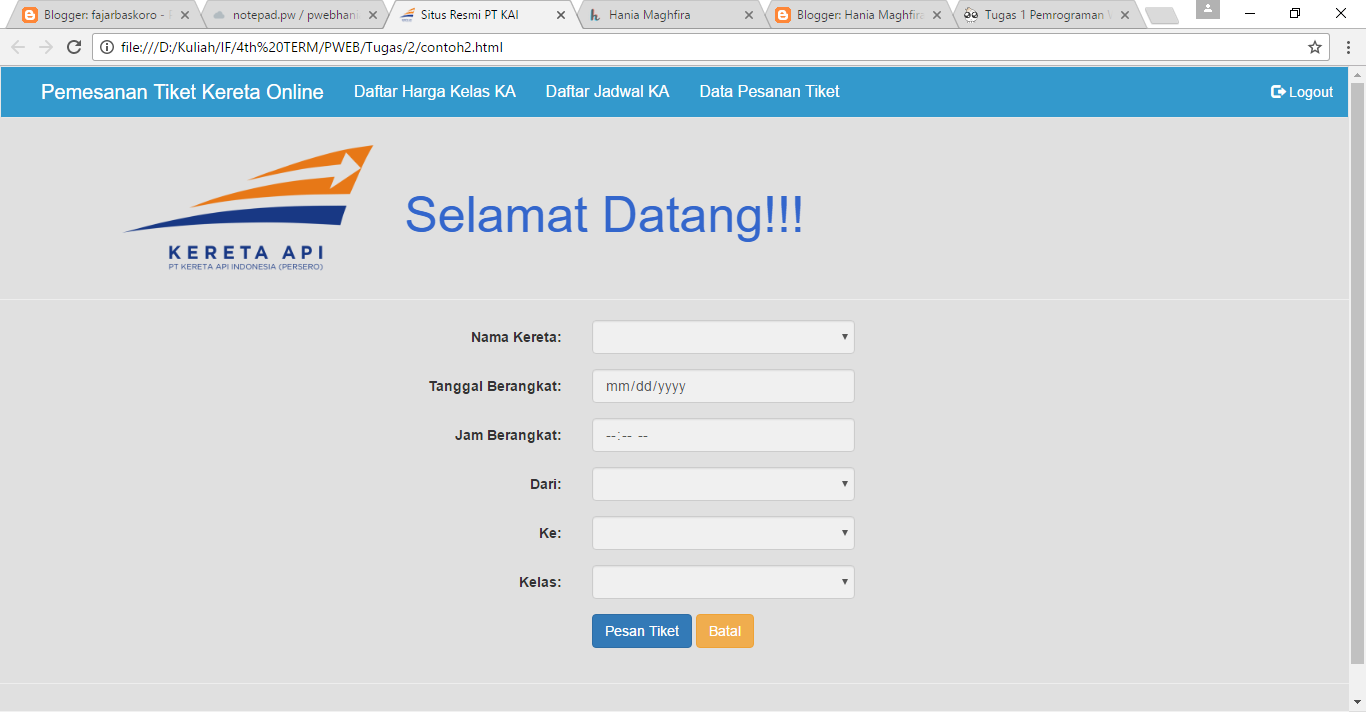Click the Tanggal Berangkat: label
The width and height of the screenshot is (1366, 712).
pos(495,386)
